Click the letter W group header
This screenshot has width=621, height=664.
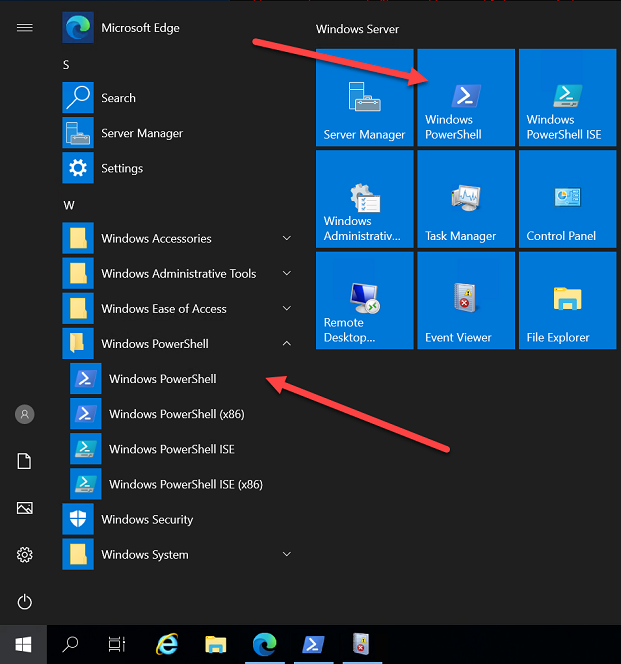pos(69,205)
